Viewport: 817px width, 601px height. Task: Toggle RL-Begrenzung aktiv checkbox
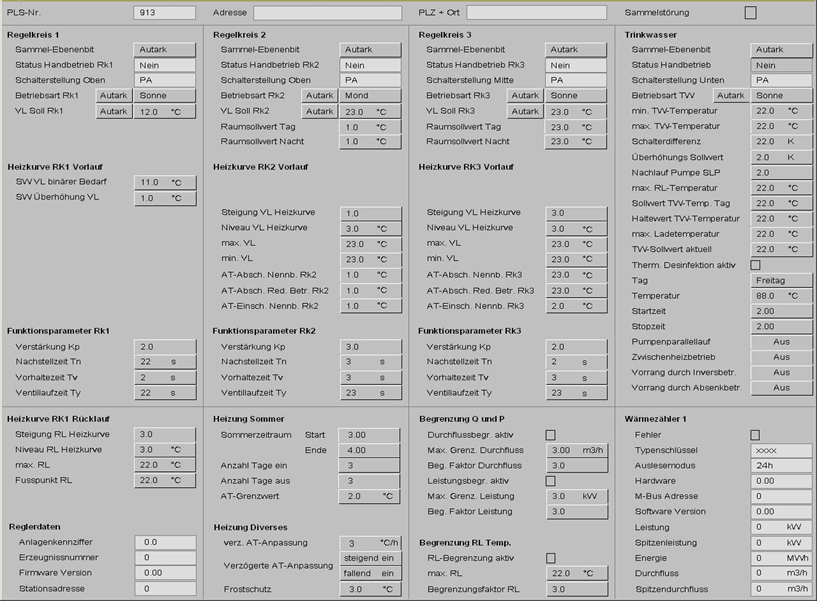pos(550,558)
